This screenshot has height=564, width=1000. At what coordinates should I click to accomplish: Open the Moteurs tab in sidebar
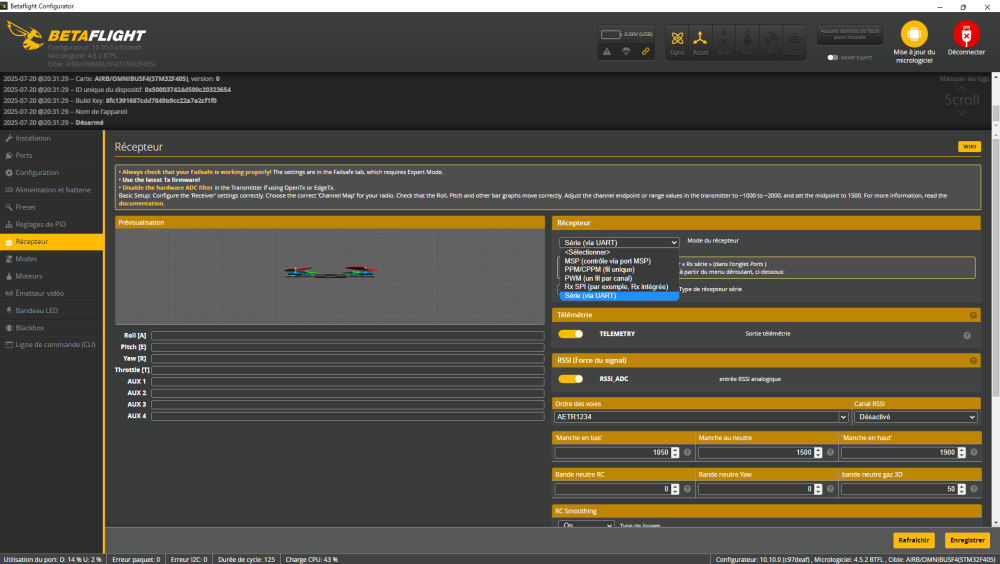[29, 276]
